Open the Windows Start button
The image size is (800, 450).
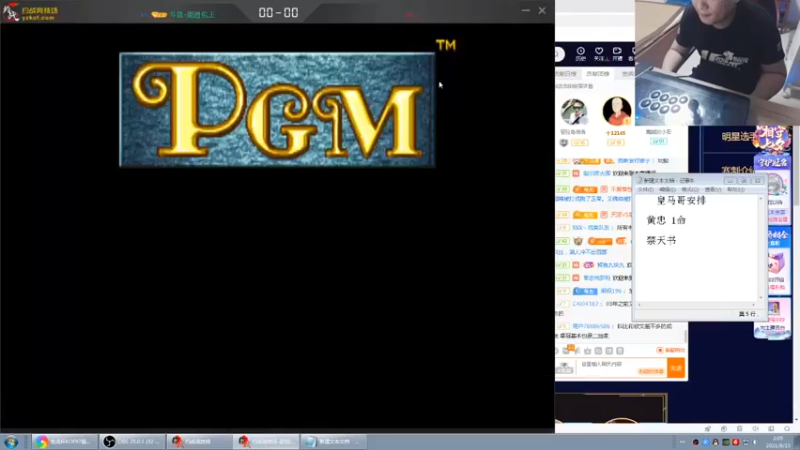pyautogui.click(x=11, y=442)
